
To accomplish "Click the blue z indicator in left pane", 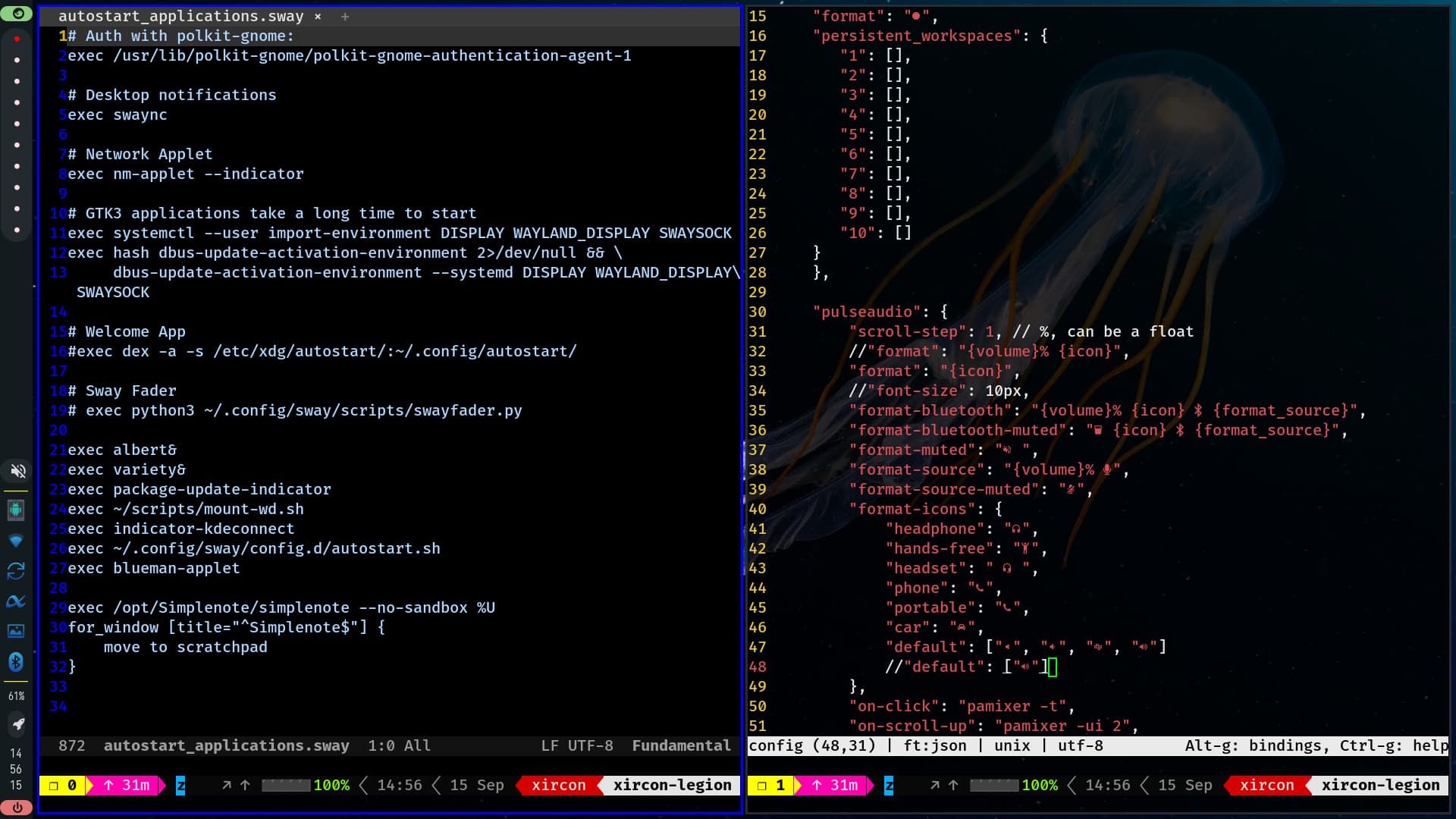I will click(180, 785).
